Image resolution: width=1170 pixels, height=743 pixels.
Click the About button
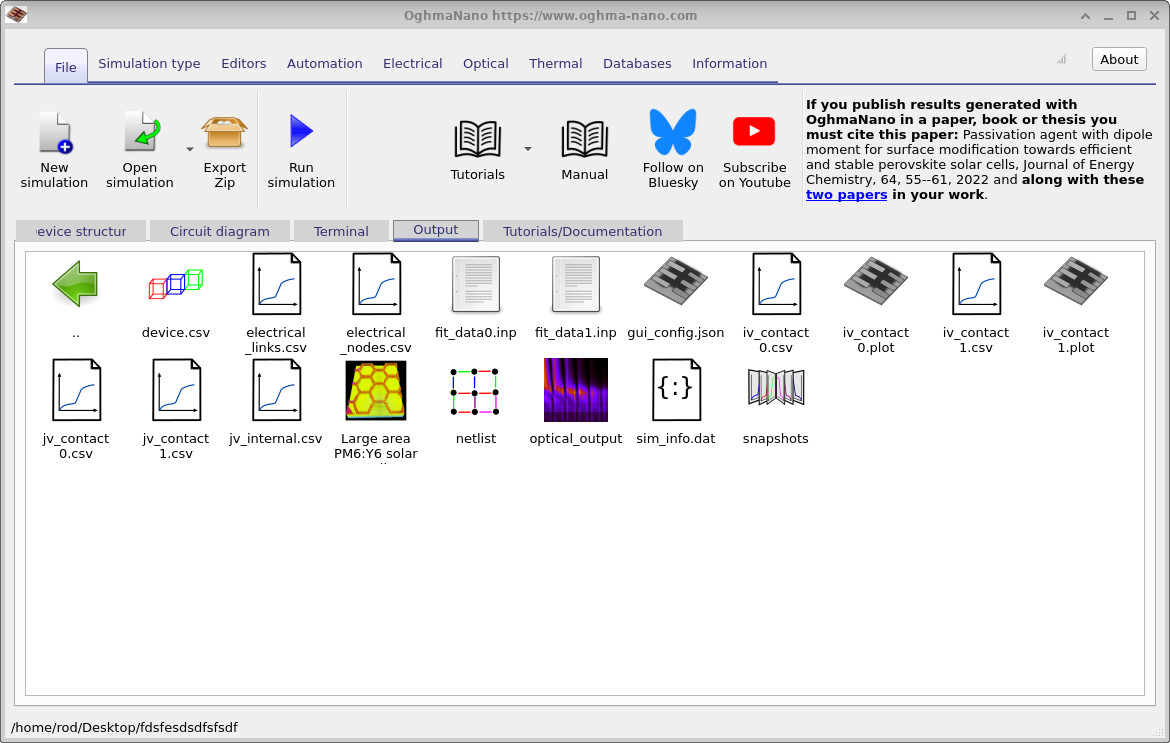1118,58
